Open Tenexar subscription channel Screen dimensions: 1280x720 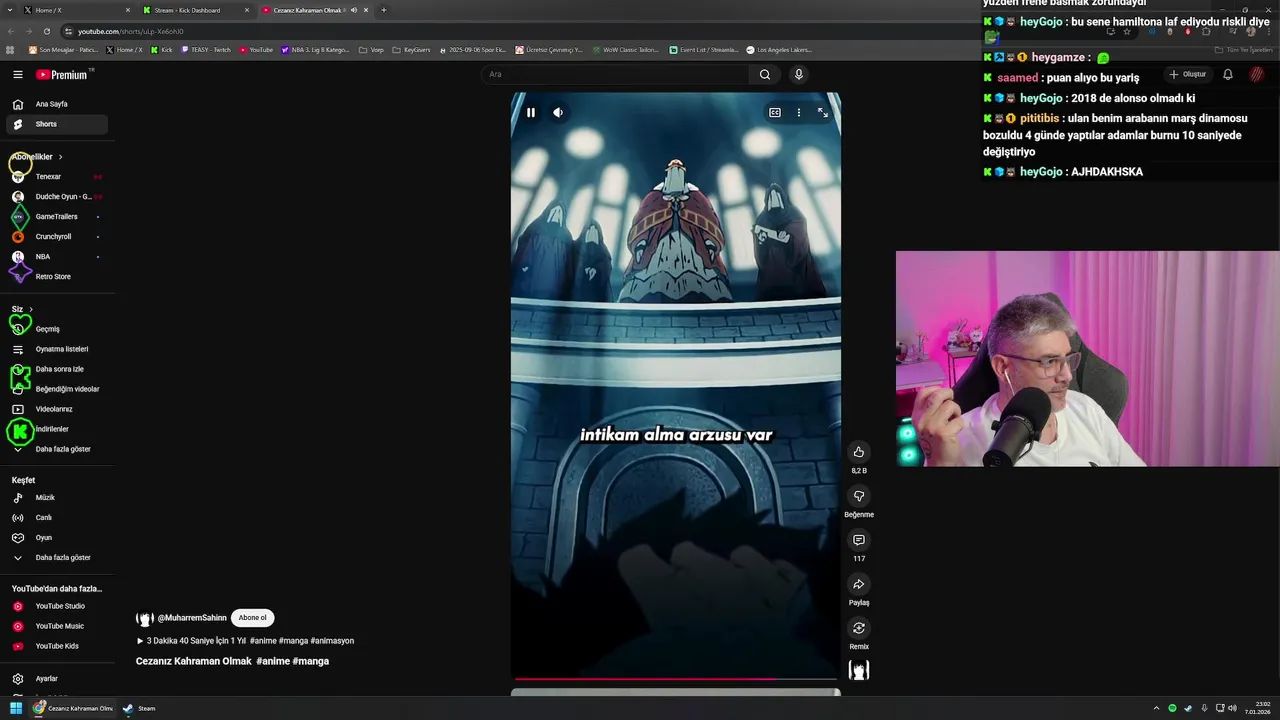57,177
